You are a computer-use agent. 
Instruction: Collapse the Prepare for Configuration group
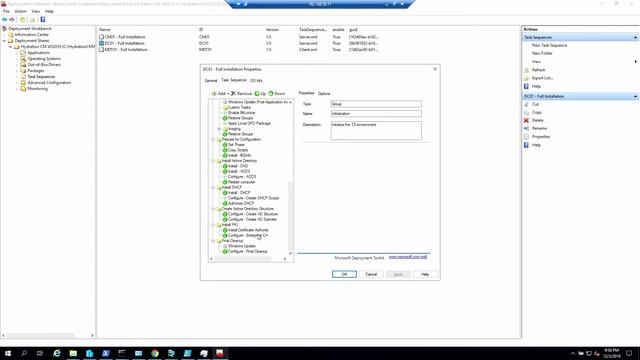pos(213,140)
